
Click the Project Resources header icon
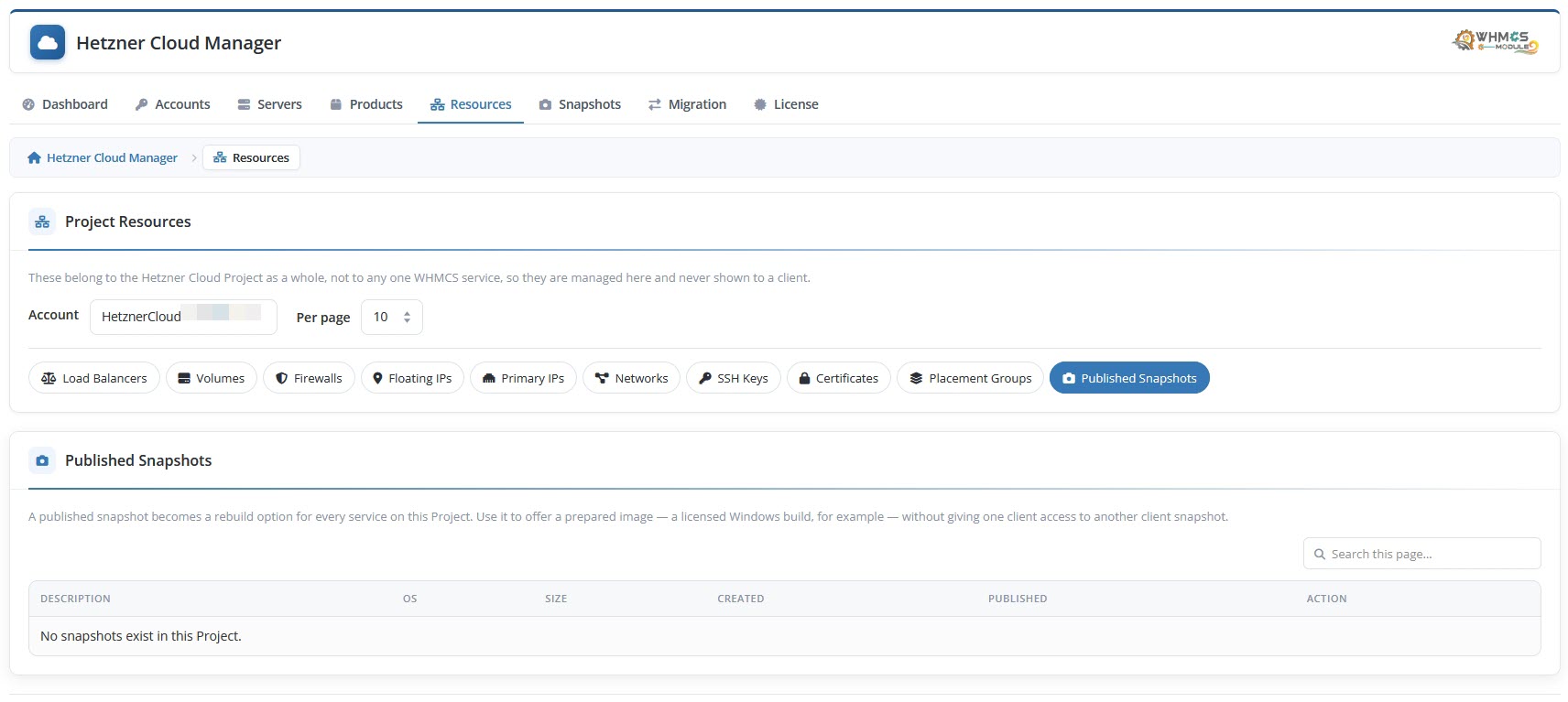[x=42, y=221]
